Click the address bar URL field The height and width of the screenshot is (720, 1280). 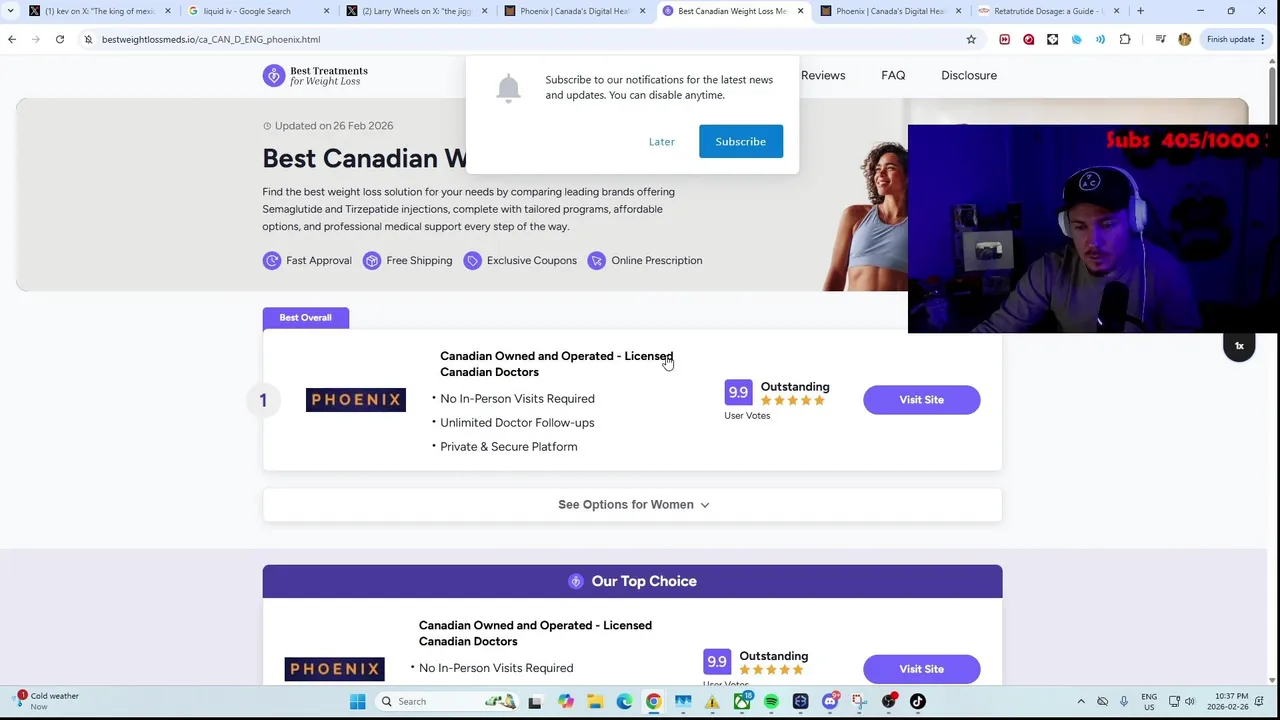[x=520, y=39]
